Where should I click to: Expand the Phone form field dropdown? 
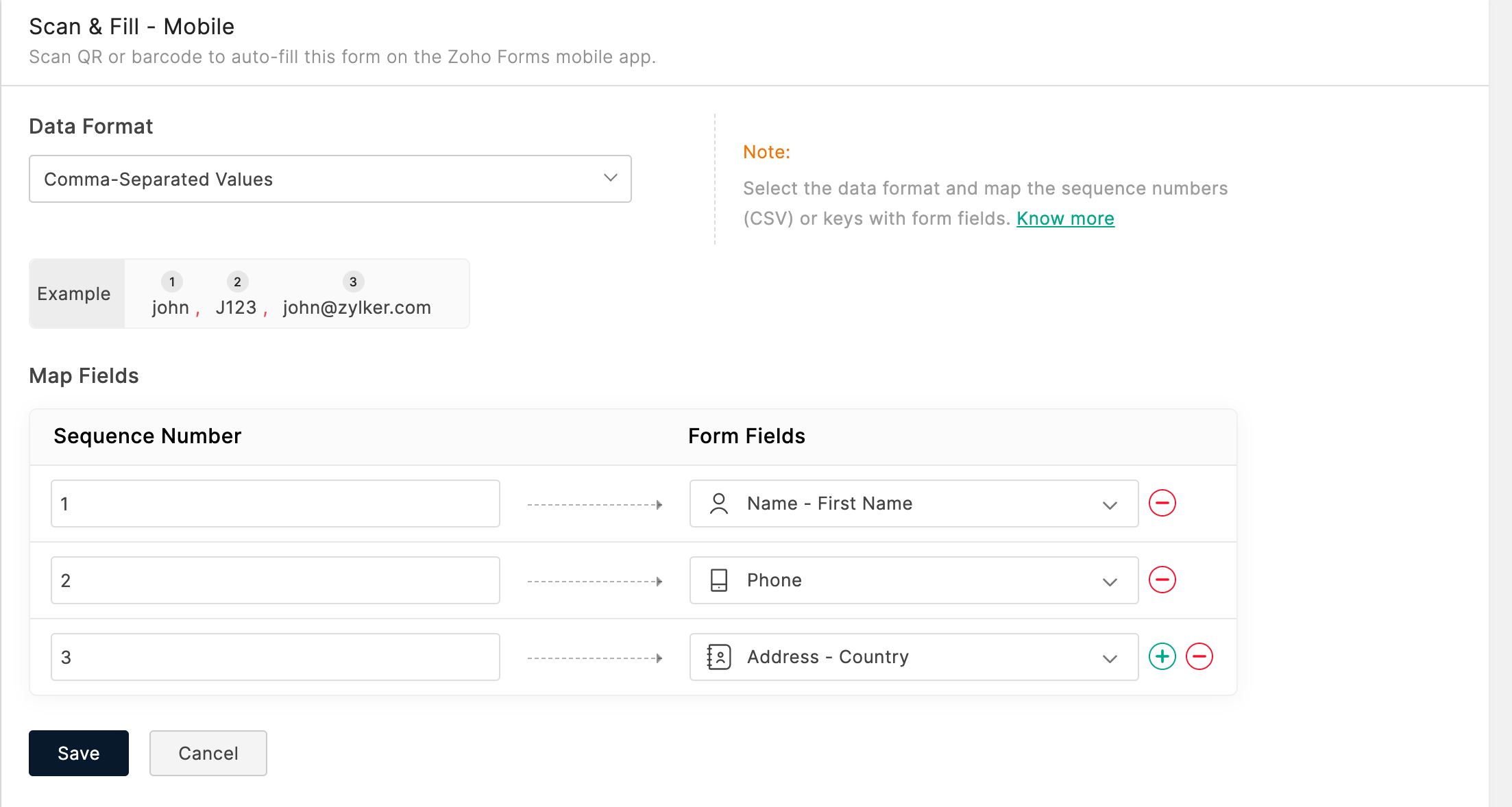(1109, 582)
